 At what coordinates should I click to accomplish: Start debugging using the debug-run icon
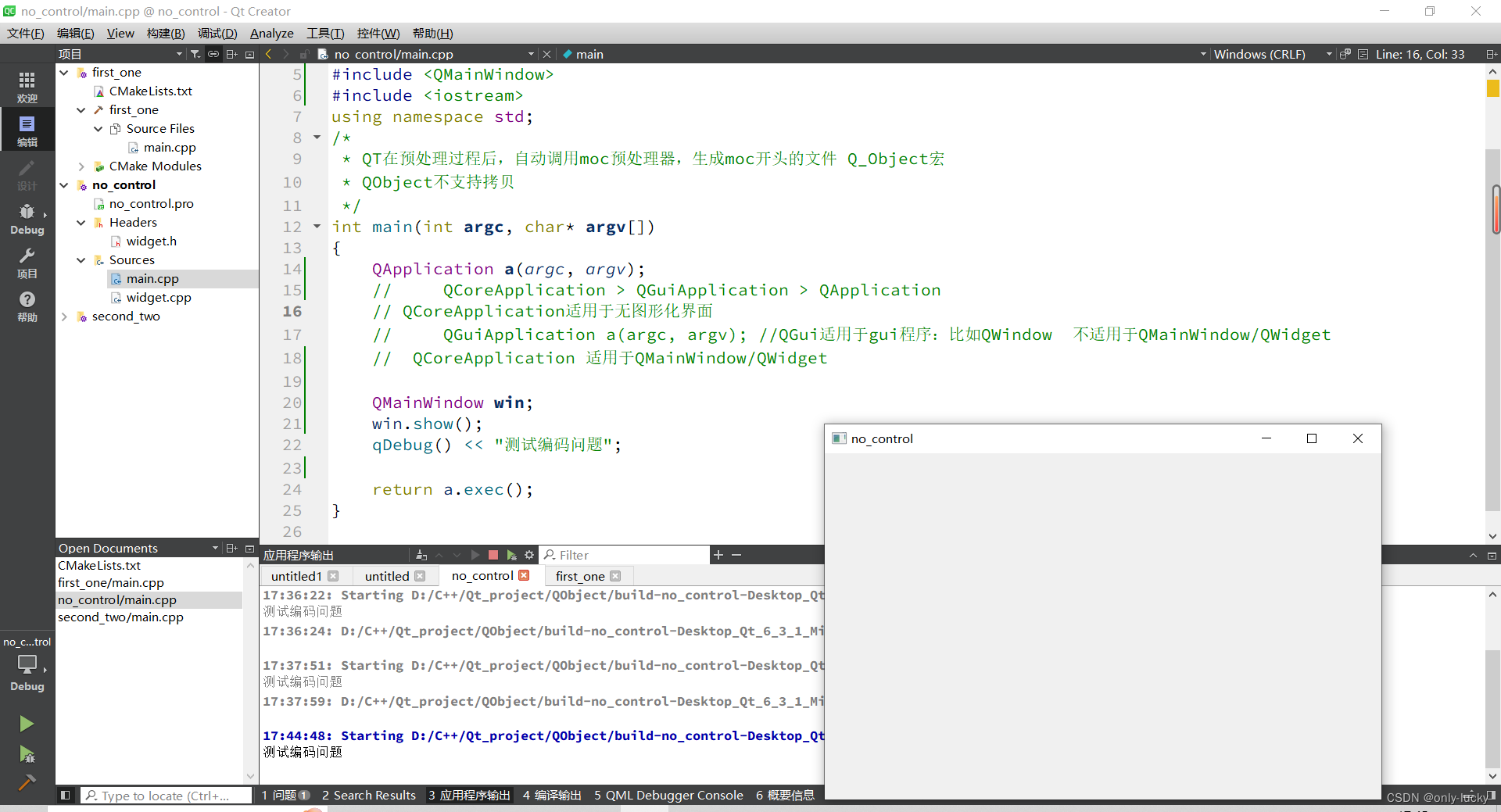(27, 755)
